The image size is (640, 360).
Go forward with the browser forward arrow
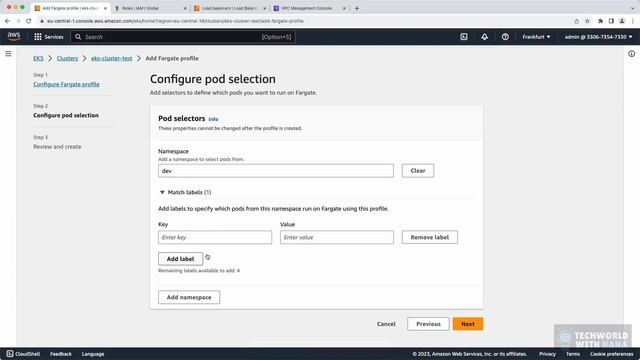pyautogui.click(x=18, y=21)
